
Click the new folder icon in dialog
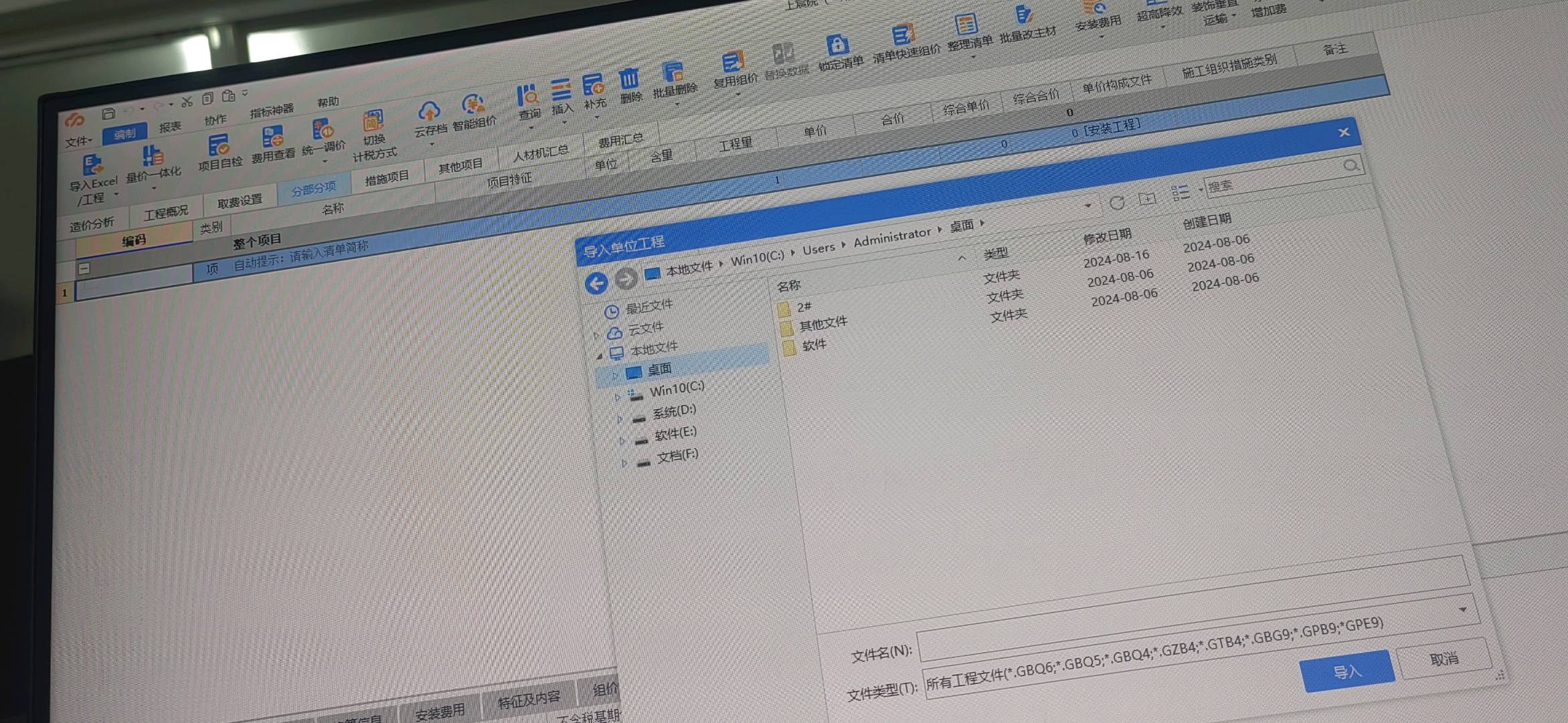pyautogui.click(x=1147, y=198)
